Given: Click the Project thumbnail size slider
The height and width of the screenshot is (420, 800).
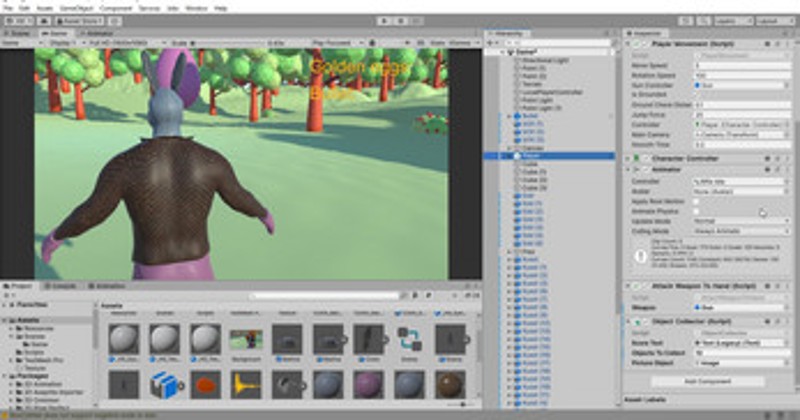Looking at the screenshot, I should [462, 404].
